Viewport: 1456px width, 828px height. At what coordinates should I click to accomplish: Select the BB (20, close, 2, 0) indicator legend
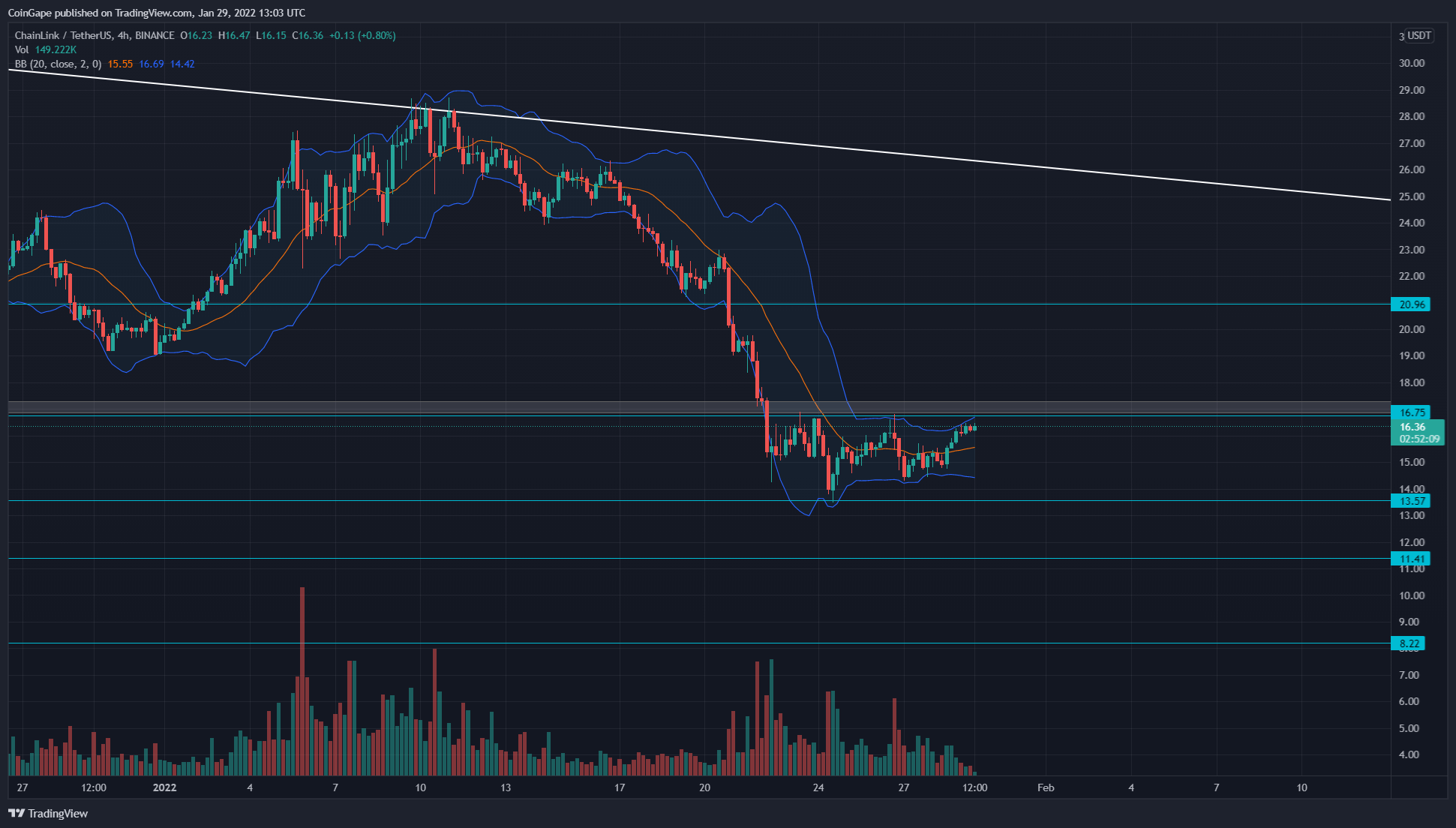coord(58,64)
